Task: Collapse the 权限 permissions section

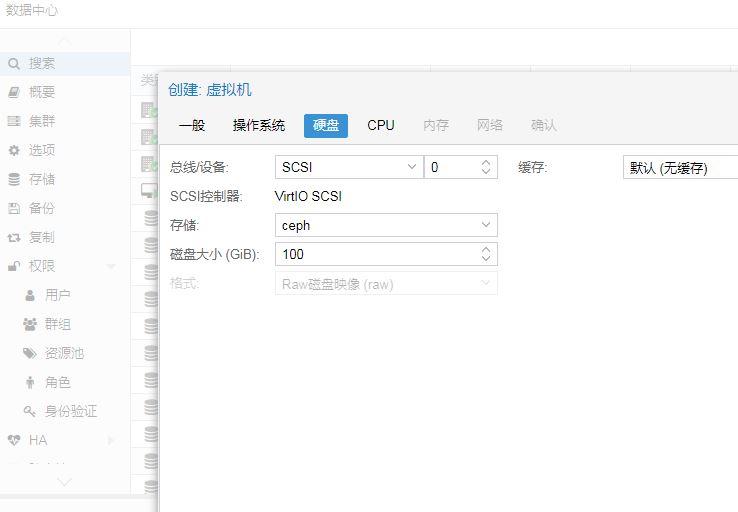Action: click(x=111, y=266)
